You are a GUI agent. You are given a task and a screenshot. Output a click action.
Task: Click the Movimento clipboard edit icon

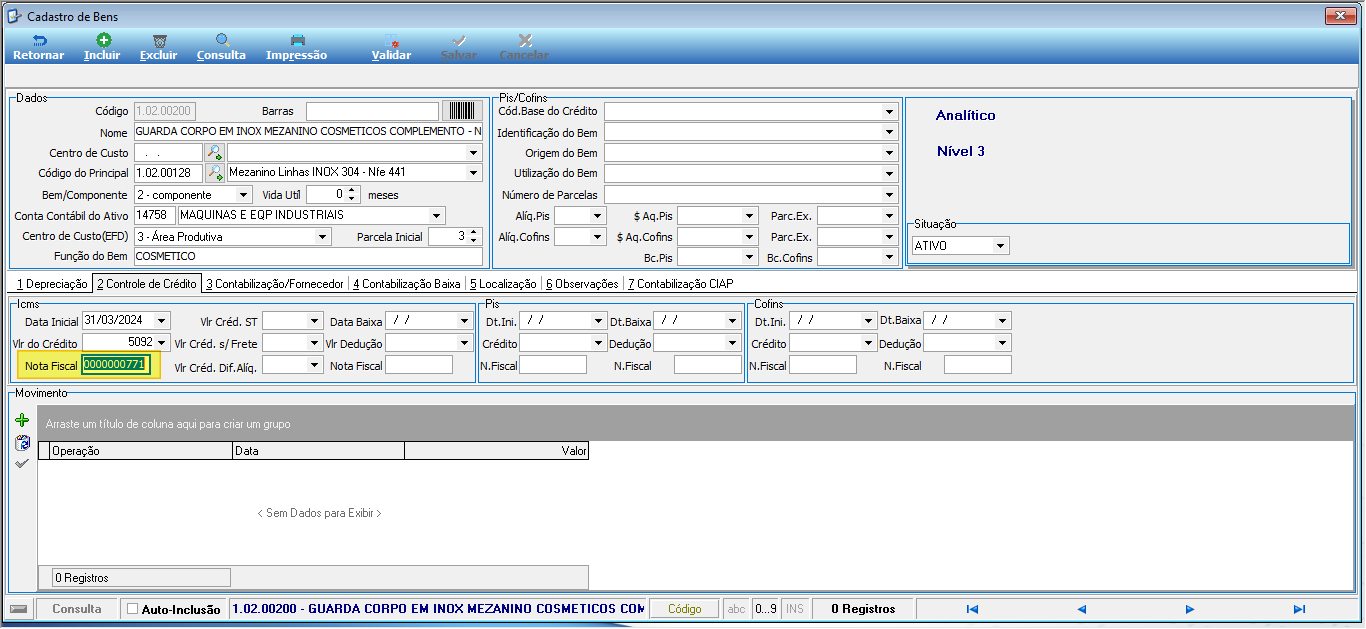pos(22,443)
